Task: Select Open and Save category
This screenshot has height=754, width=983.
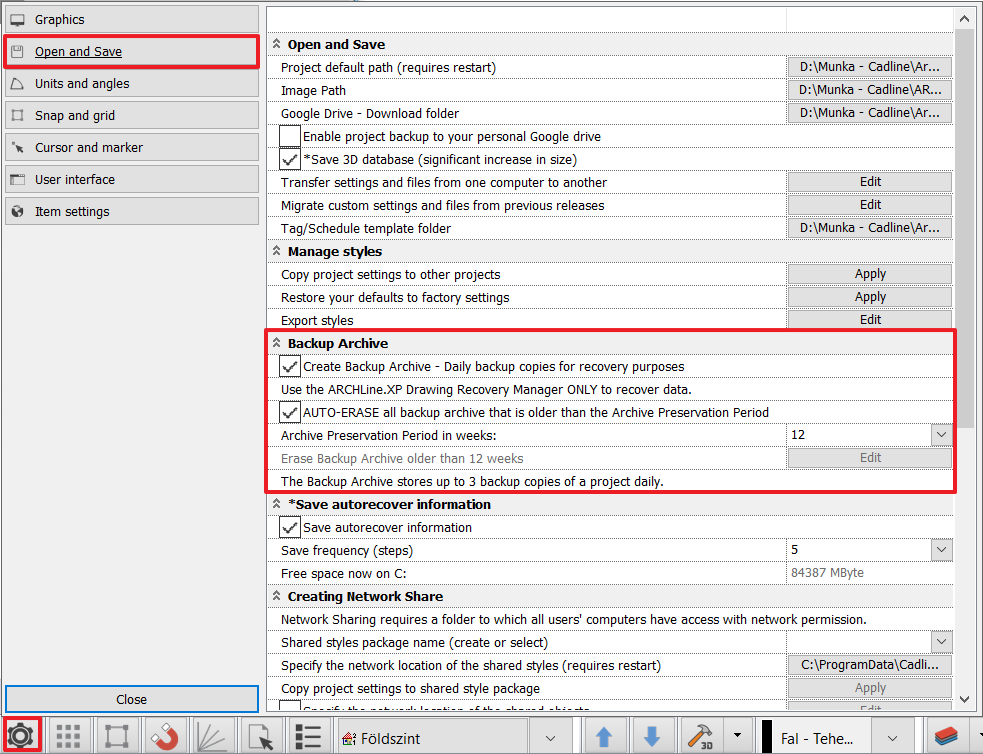Action: (132, 51)
